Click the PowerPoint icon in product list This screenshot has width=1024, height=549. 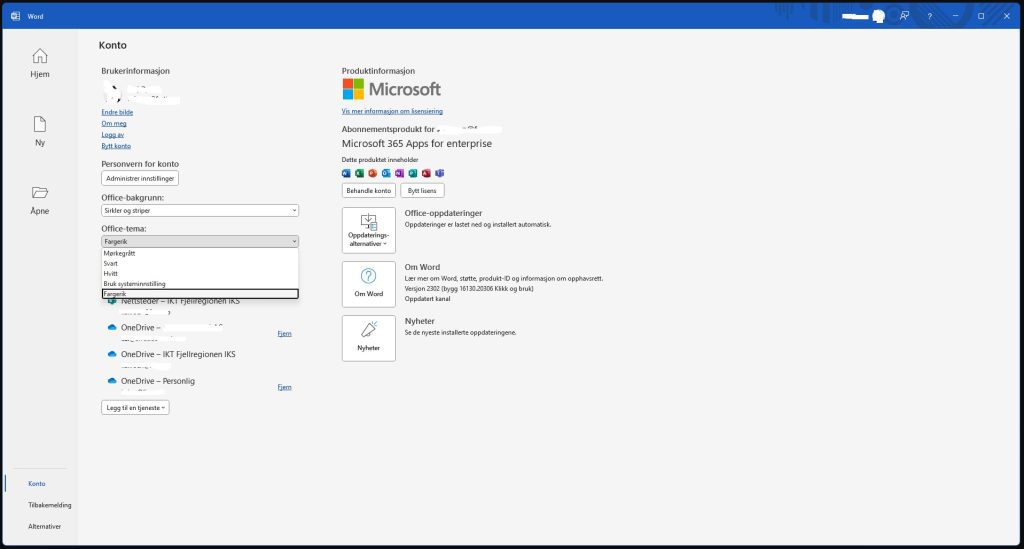point(373,173)
